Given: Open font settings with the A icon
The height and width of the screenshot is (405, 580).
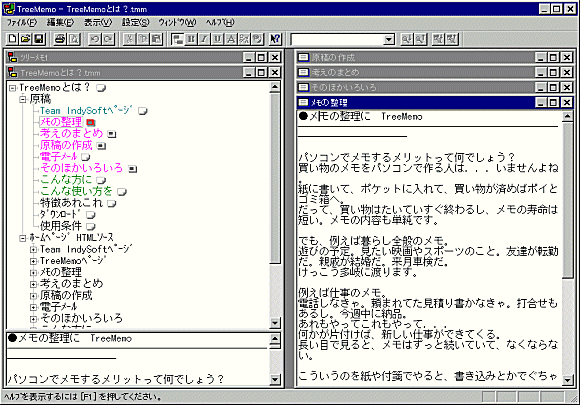Looking at the screenshot, I should click(x=231, y=39).
